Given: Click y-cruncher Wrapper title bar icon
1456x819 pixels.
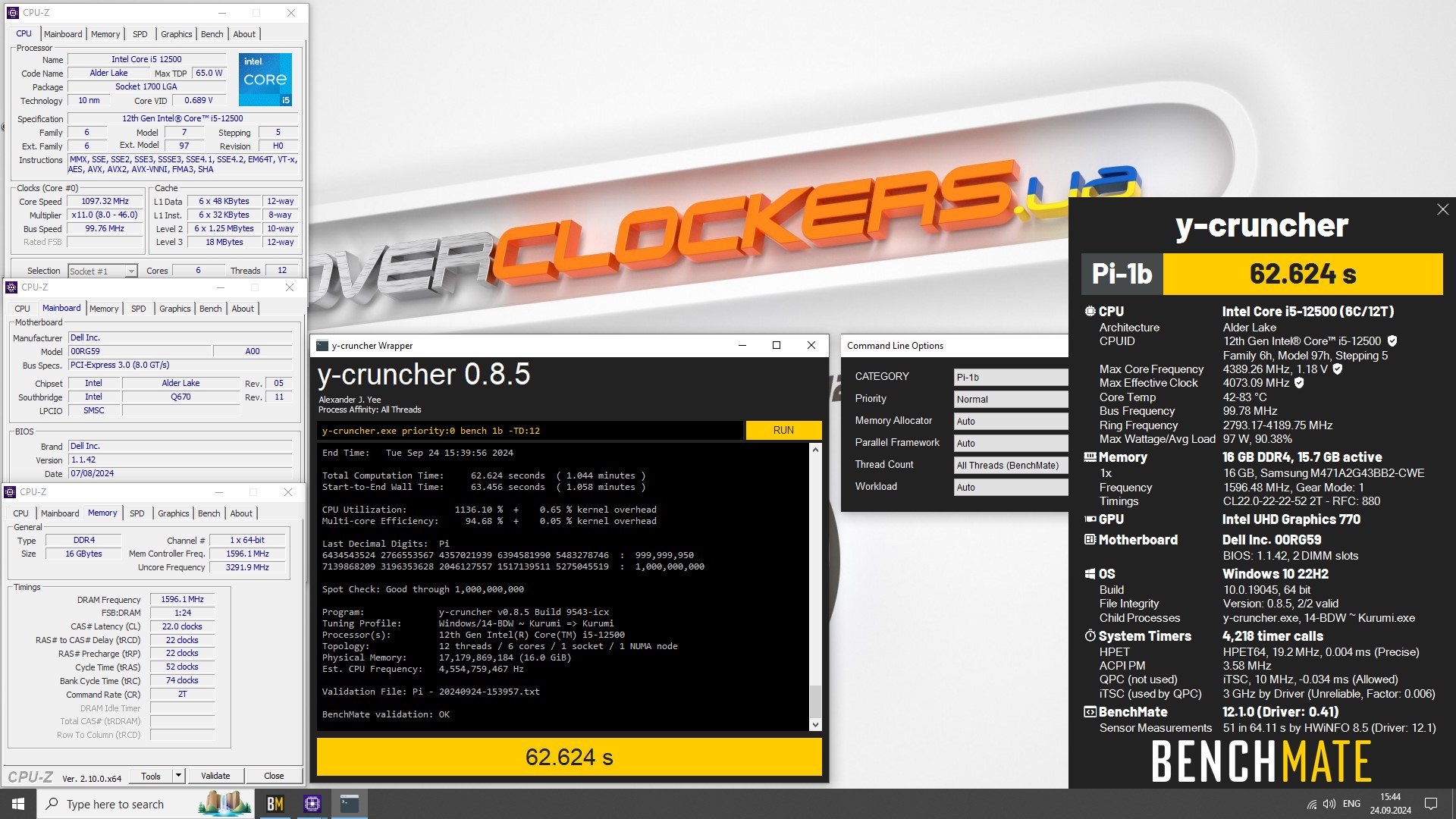Looking at the screenshot, I should tap(322, 346).
